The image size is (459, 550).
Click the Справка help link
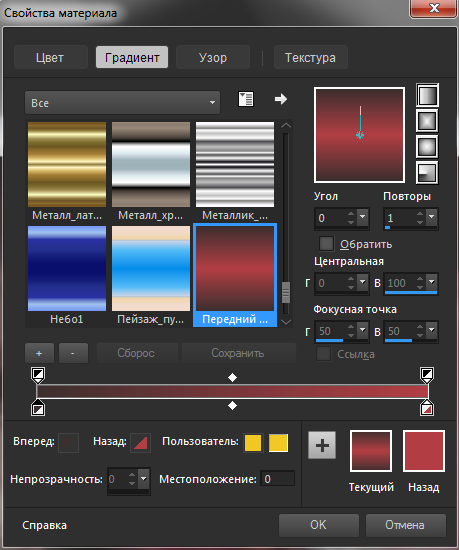tap(45, 525)
